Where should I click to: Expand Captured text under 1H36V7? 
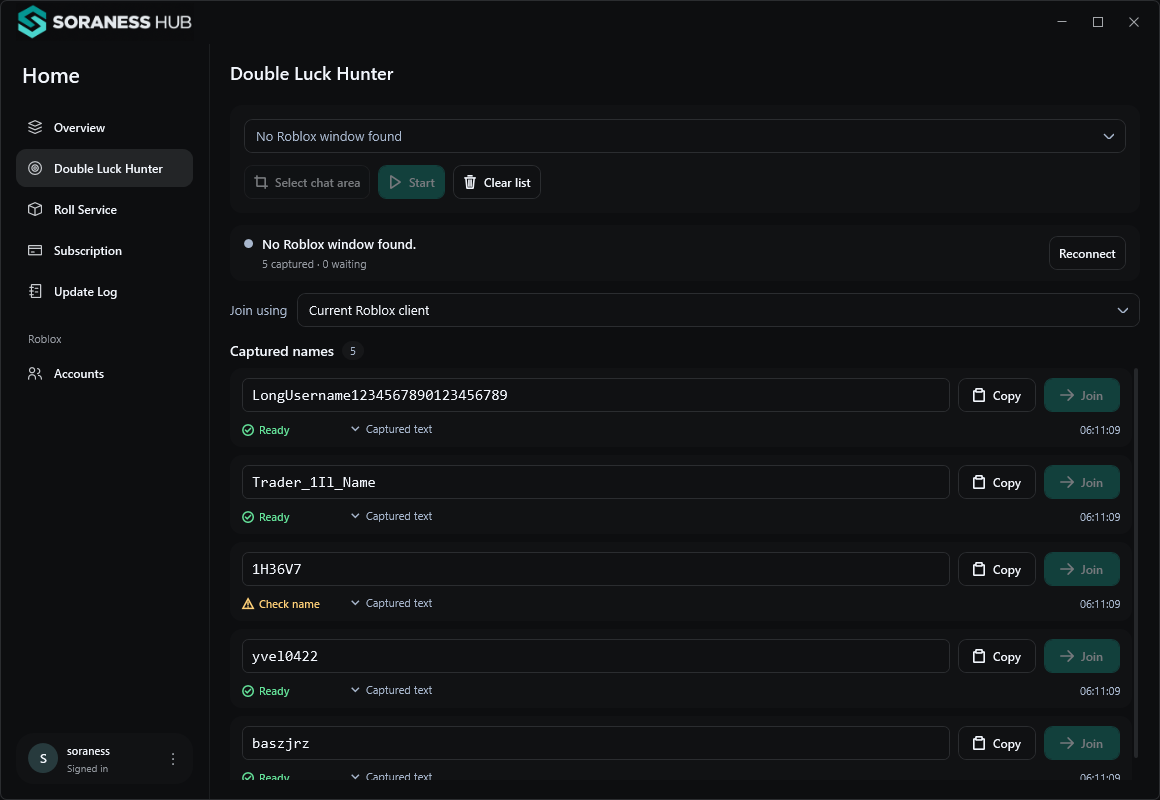coord(391,603)
